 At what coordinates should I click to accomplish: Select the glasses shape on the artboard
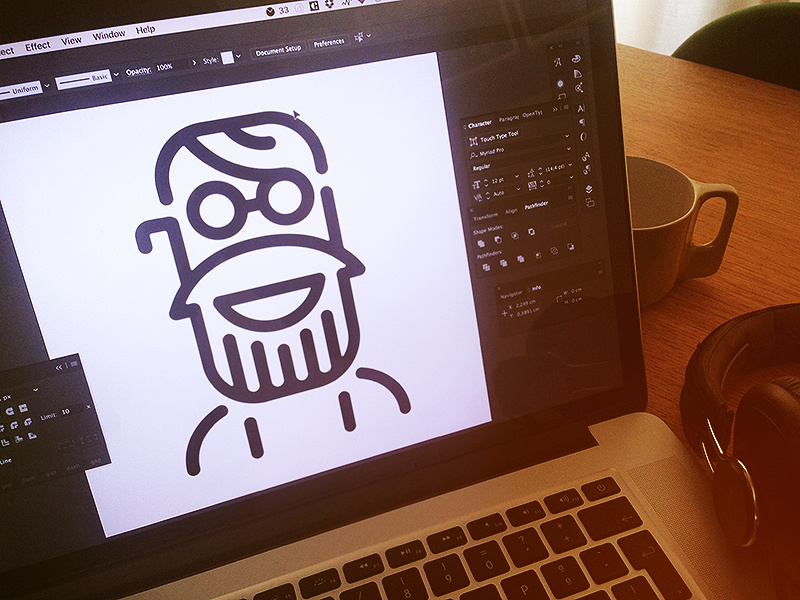click(251, 203)
